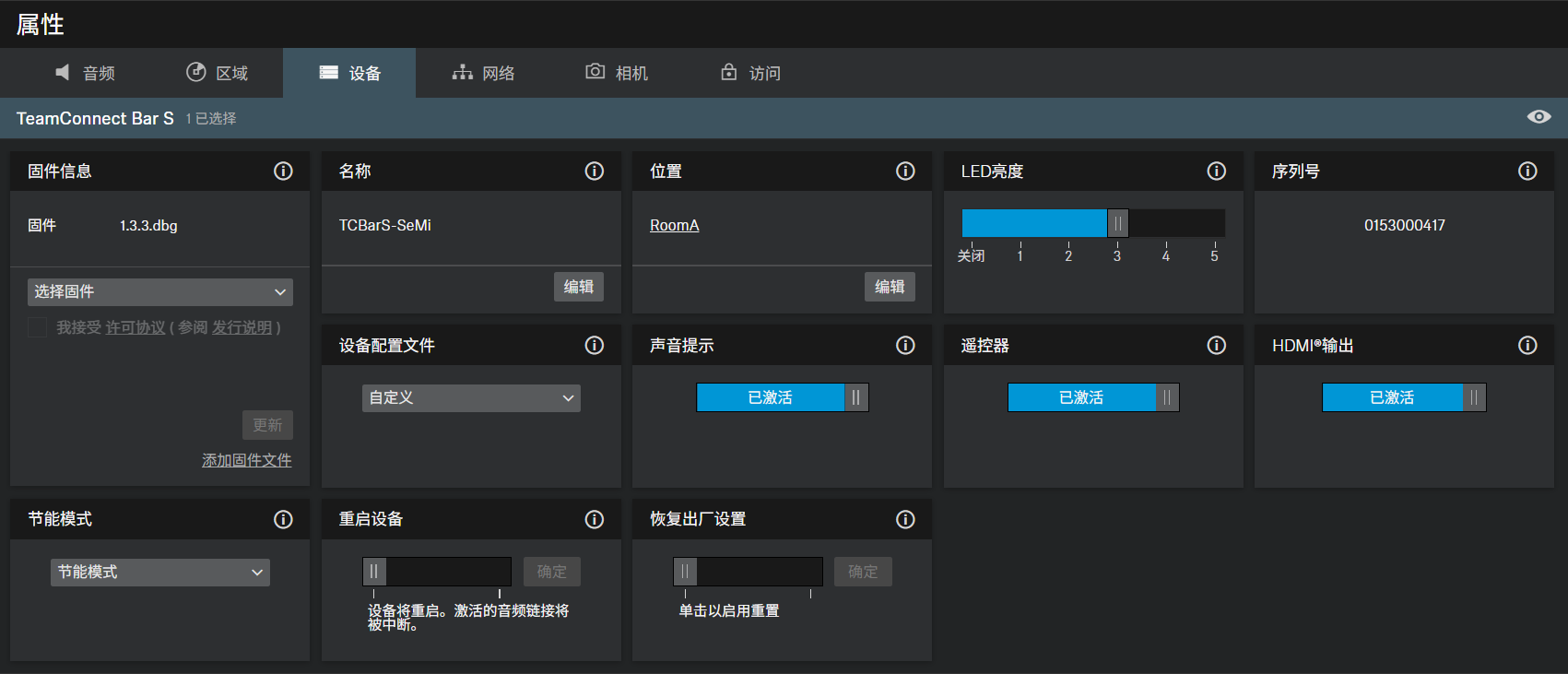Image resolution: width=1568 pixels, height=674 pixels.
Task: Toggle HDMI输出 activated switch
Action: [x=1404, y=397]
